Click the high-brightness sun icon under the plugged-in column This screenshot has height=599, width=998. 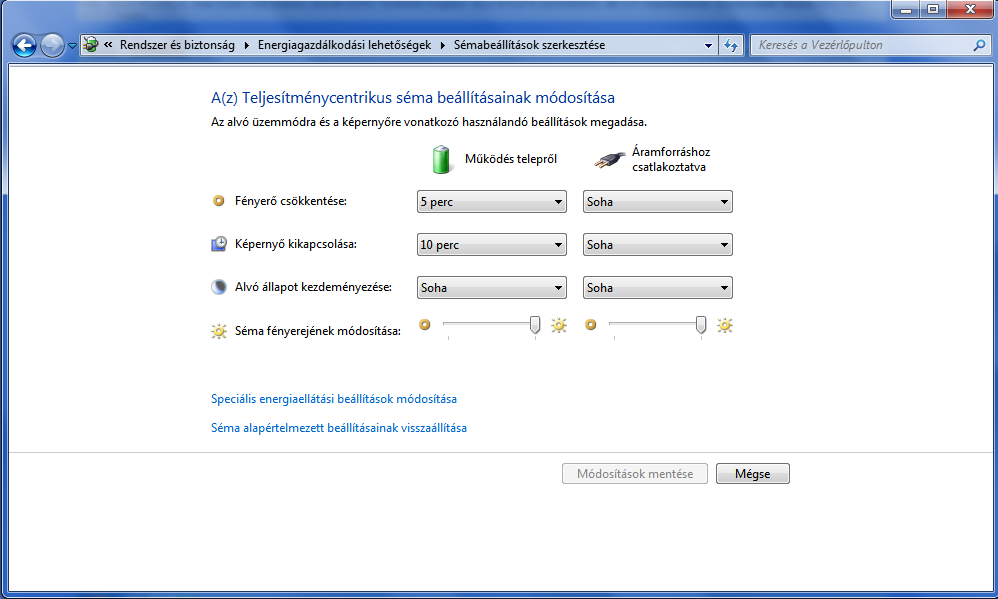pyautogui.click(x=724, y=325)
